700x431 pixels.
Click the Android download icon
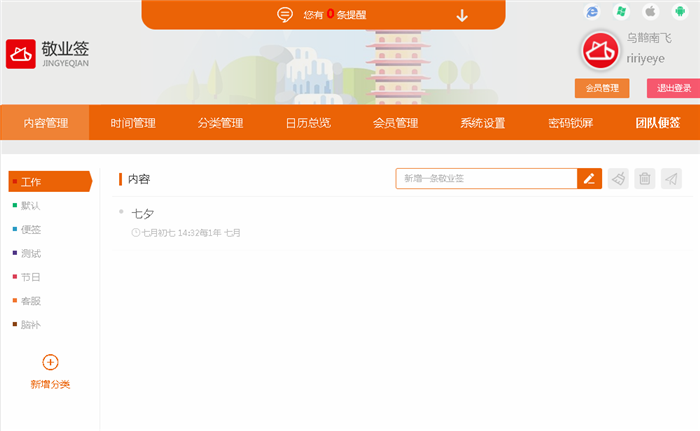pos(680,12)
